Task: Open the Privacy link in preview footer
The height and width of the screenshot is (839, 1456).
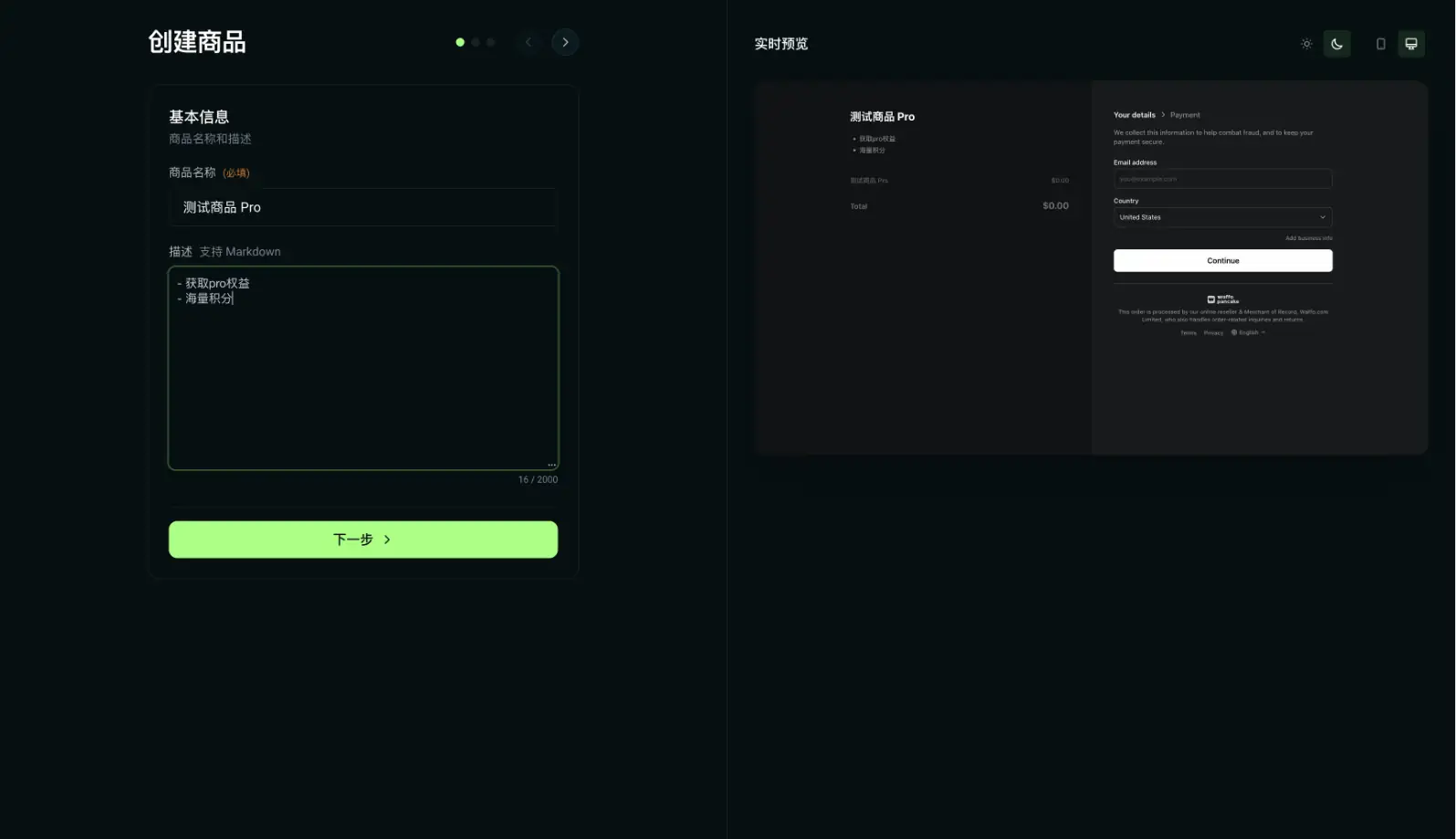Action: (x=1213, y=332)
